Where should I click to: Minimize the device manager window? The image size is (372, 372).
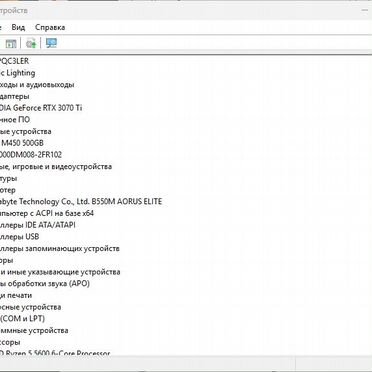(x=365, y=10)
